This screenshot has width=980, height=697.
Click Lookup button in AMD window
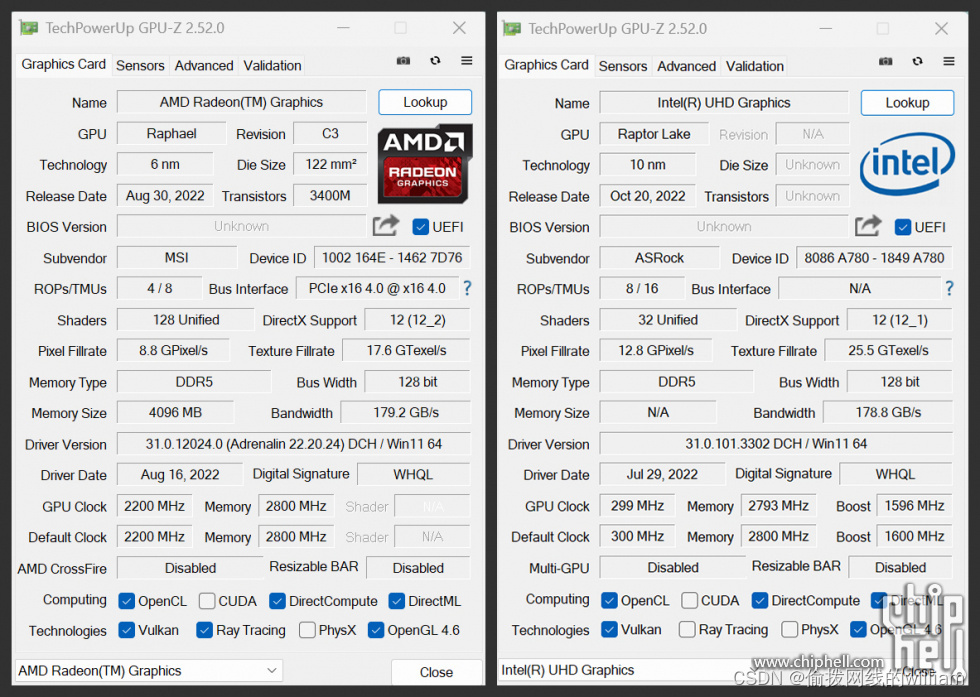(x=425, y=102)
